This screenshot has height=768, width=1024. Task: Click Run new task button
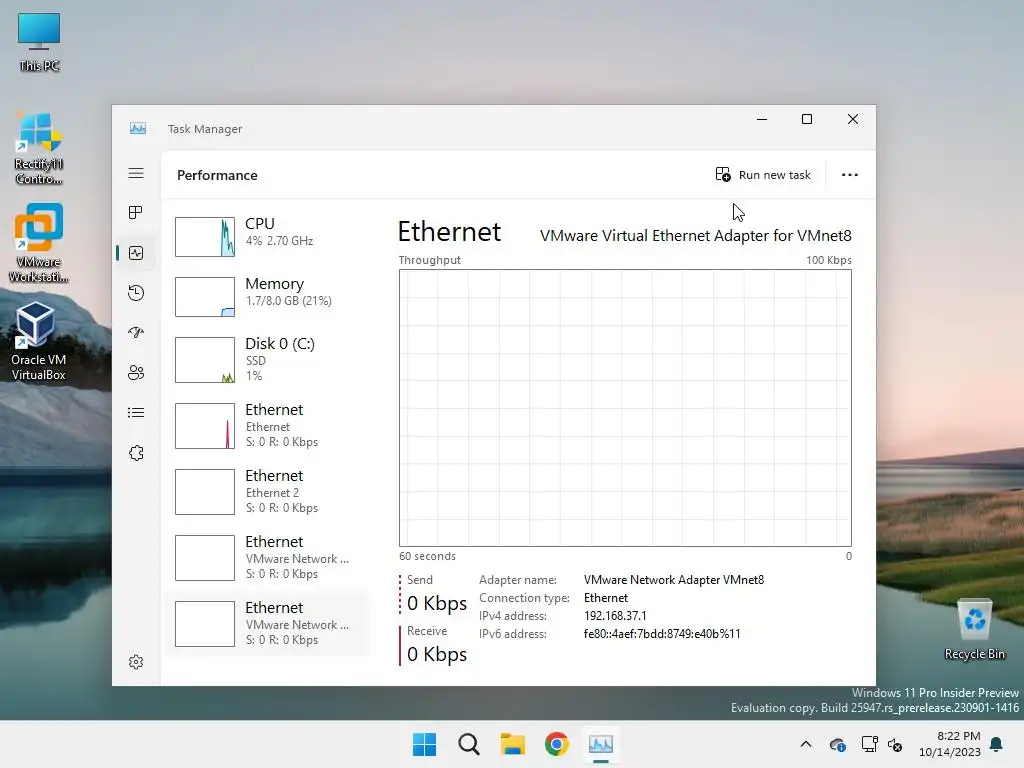pyautogui.click(x=763, y=175)
